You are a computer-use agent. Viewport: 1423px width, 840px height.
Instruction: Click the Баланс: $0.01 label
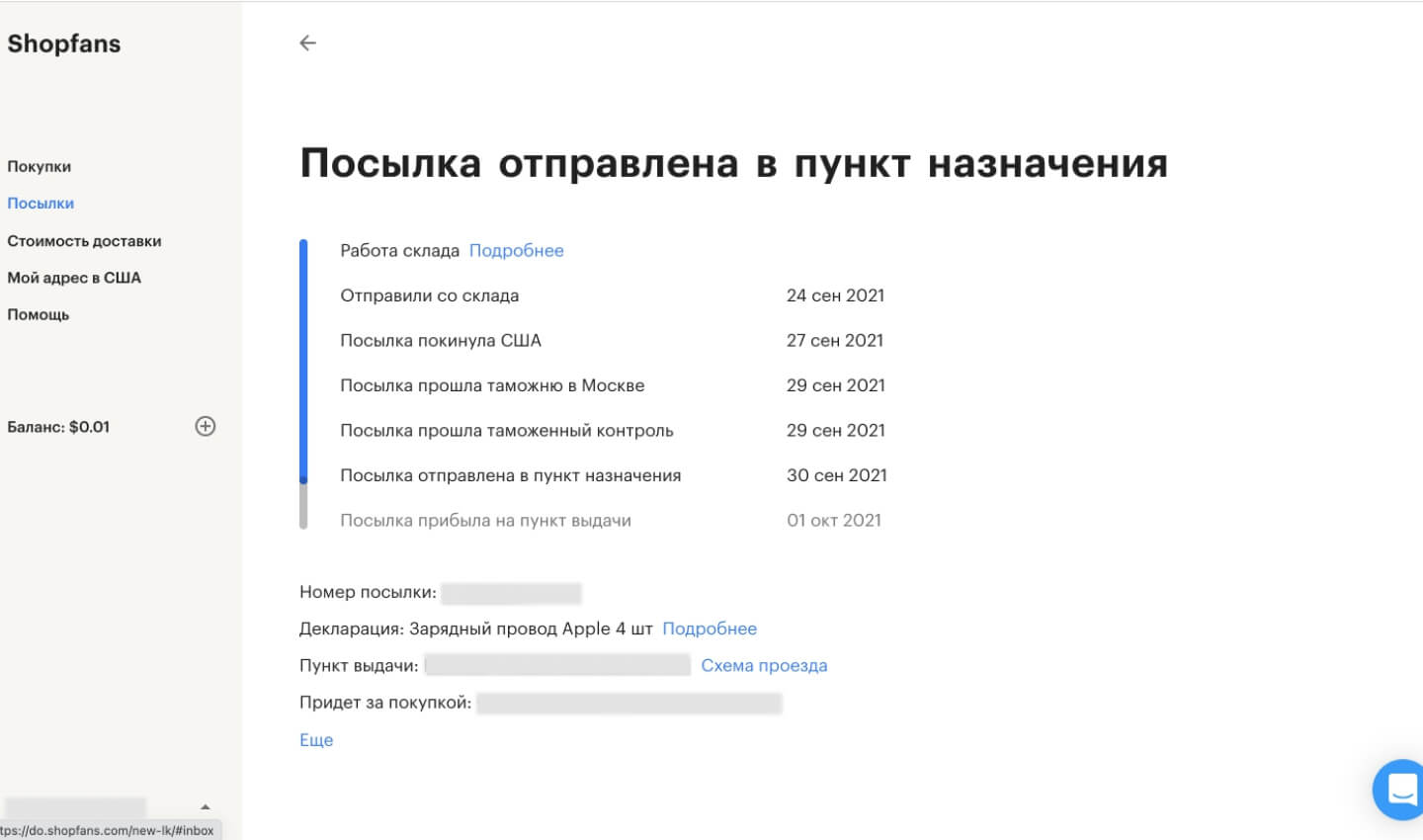[58, 427]
